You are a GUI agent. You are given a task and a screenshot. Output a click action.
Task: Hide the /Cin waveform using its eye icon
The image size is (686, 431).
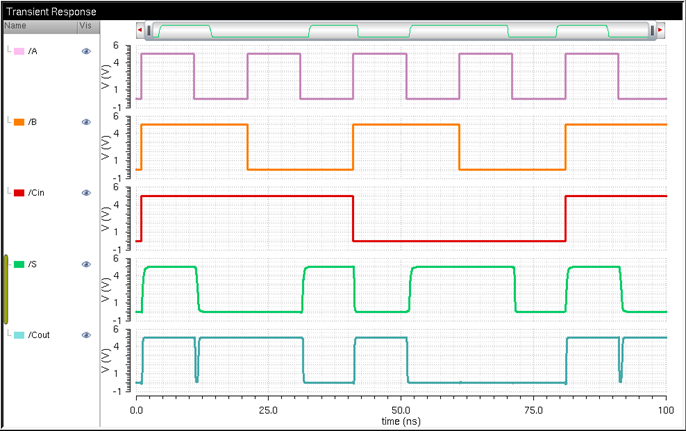click(86, 193)
